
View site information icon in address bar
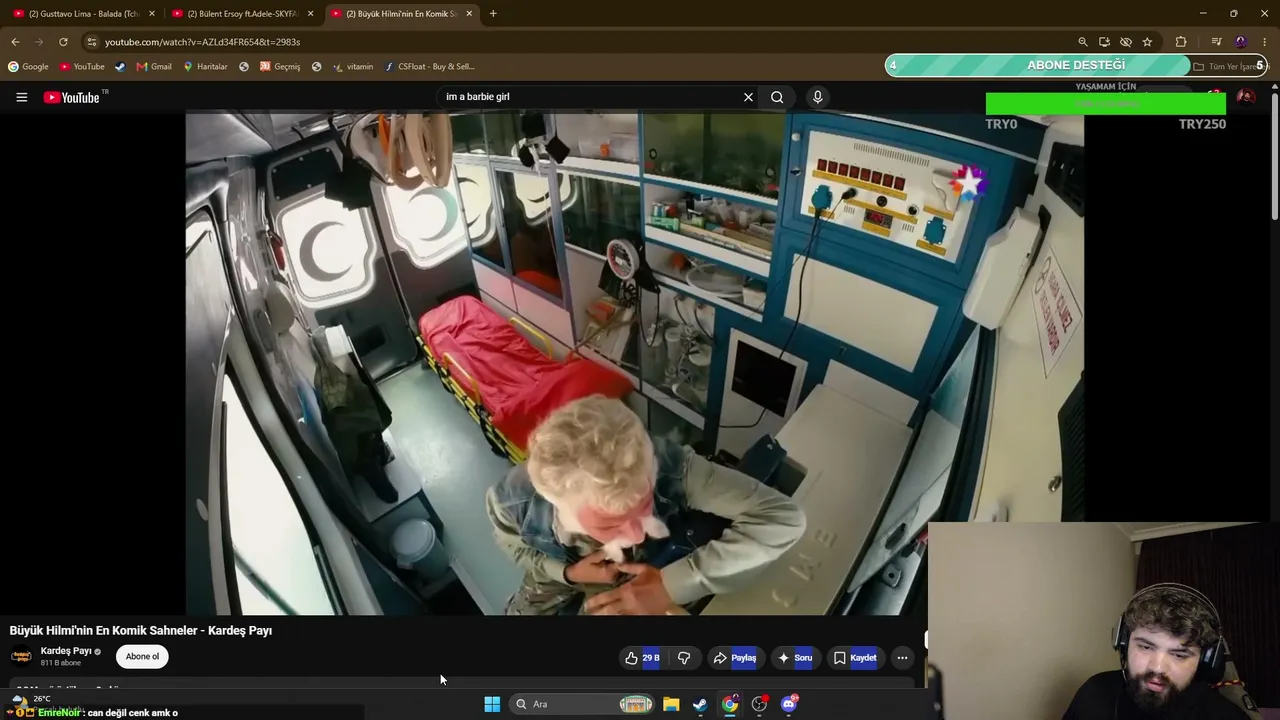[91, 42]
